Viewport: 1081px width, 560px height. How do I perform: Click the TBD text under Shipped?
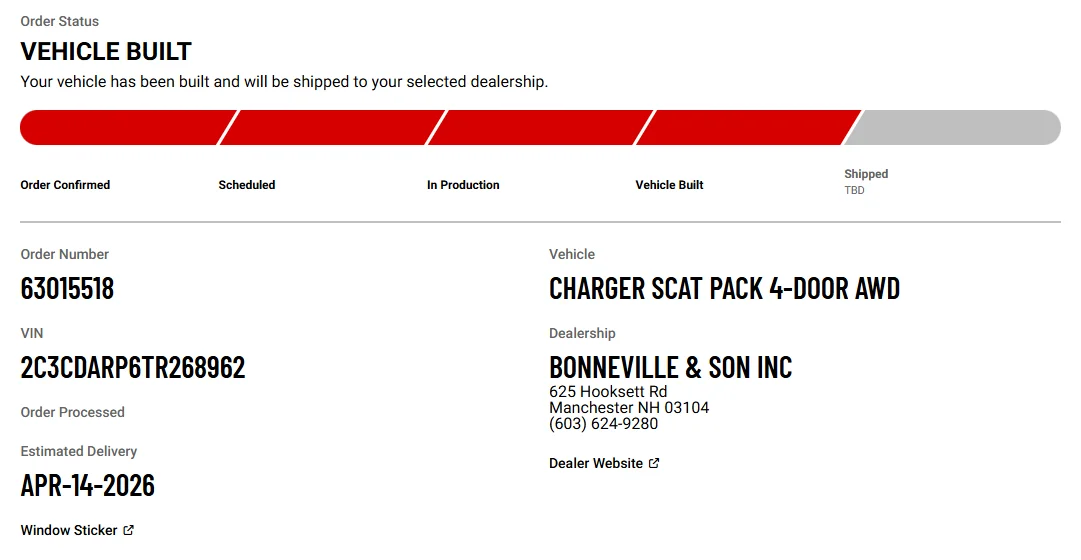pyautogui.click(x=854, y=190)
